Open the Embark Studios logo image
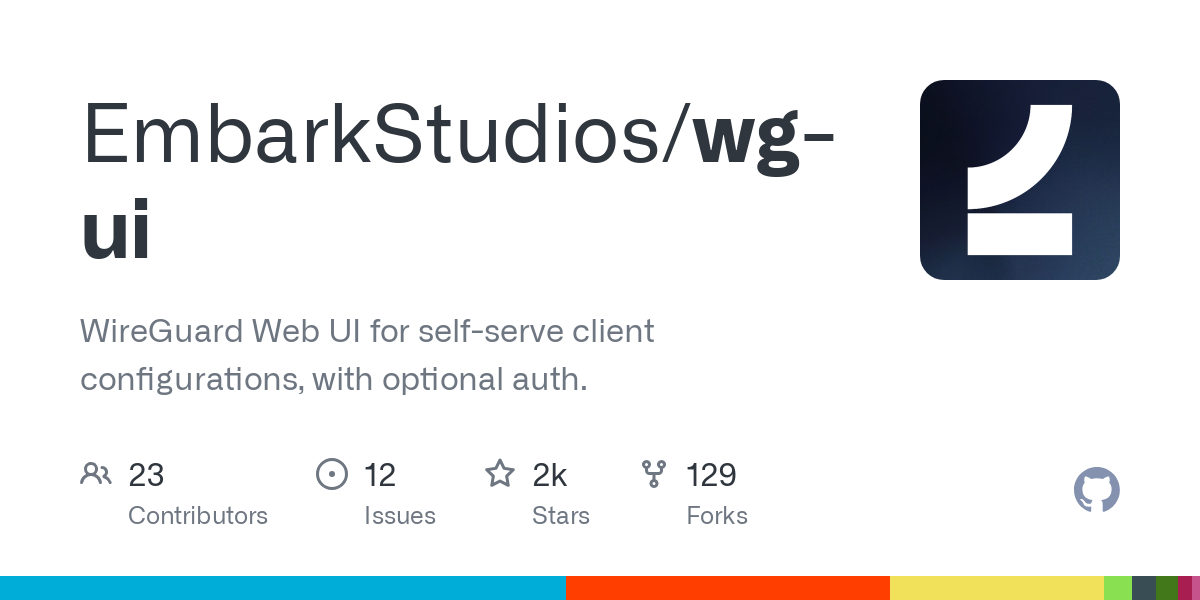This screenshot has height=600, width=1200. coord(1019,180)
